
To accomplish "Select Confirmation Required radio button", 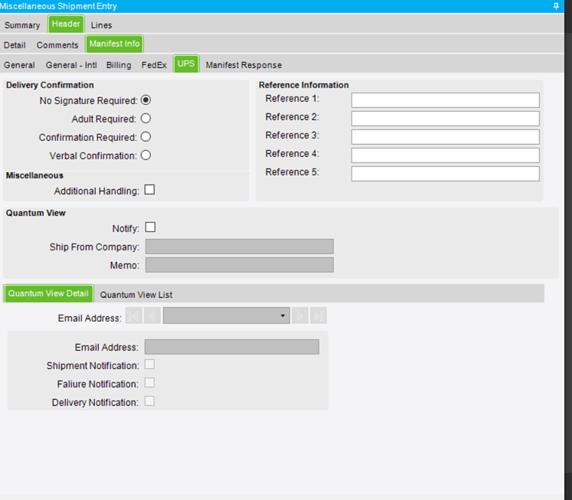I will [146, 137].
